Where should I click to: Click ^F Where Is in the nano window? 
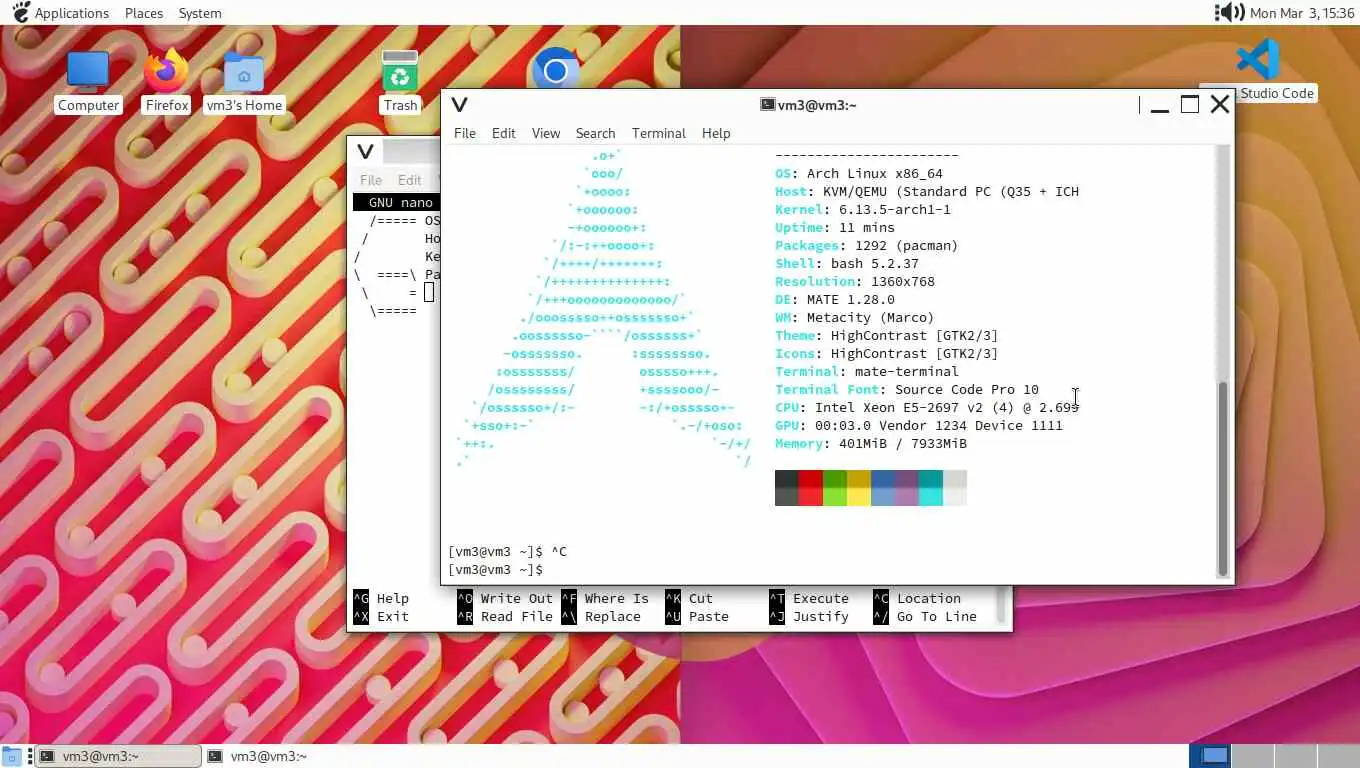pos(605,599)
